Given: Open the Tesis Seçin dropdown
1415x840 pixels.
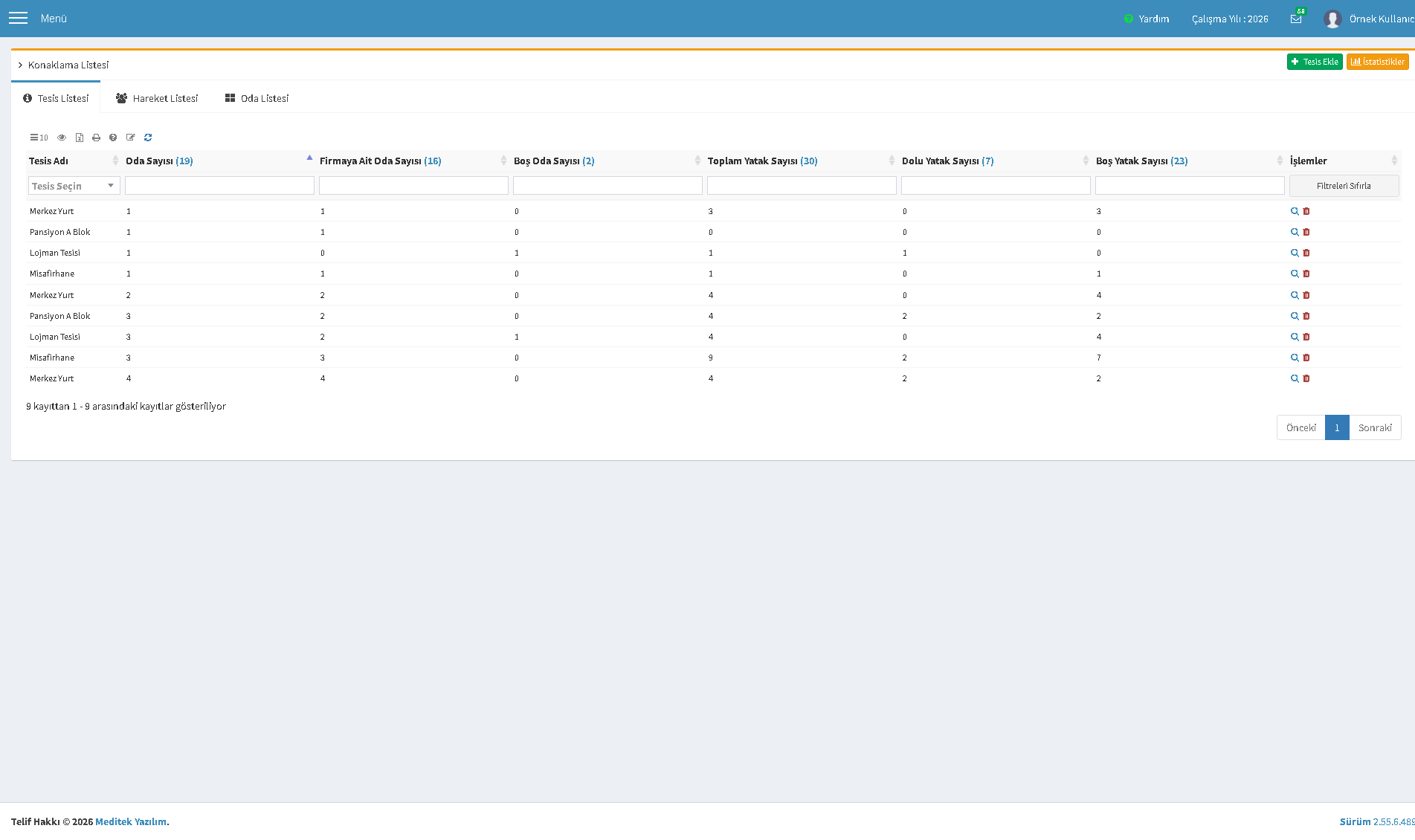Looking at the screenshot, I should [x=74, y=186].
